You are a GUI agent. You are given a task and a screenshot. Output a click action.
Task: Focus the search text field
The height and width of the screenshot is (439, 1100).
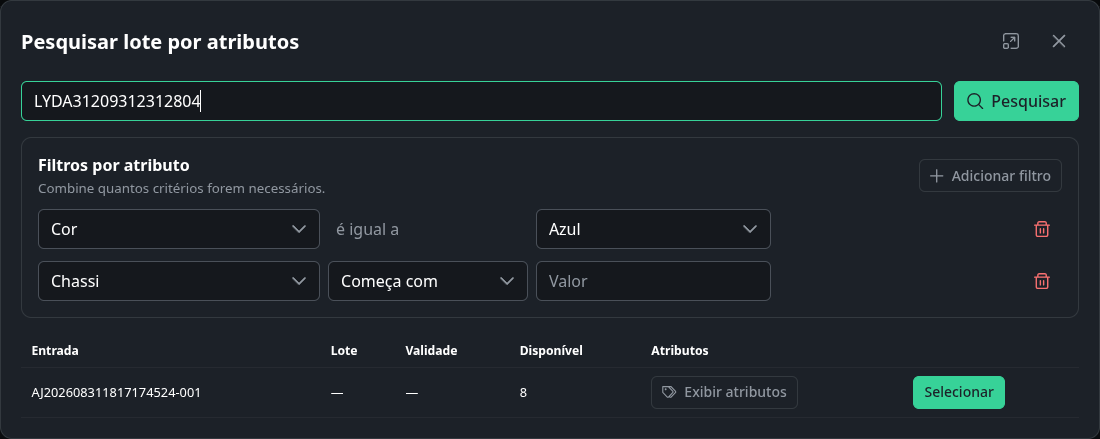click(481, 101)
